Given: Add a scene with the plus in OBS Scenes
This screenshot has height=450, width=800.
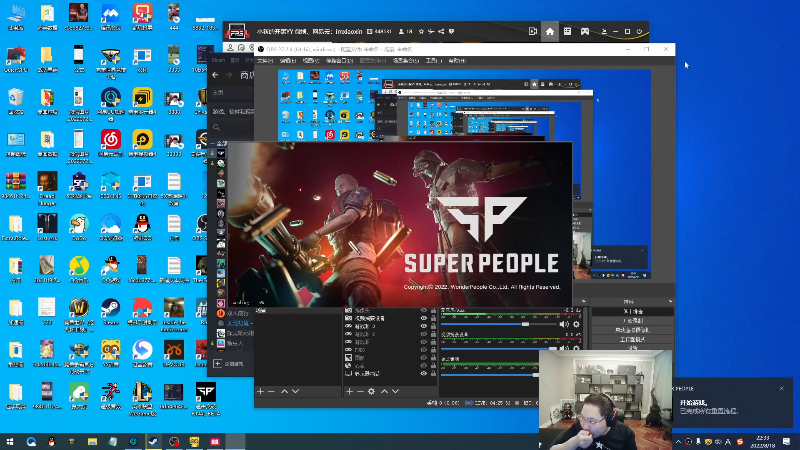Looking at the screenshot, I should [x=261, y=391].
